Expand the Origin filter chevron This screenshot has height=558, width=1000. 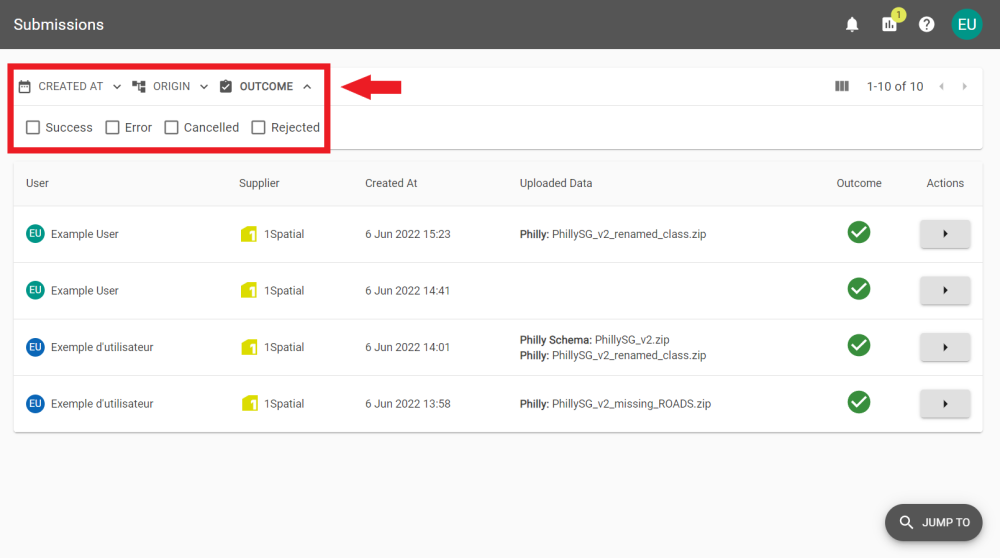[x=203, y=87]
